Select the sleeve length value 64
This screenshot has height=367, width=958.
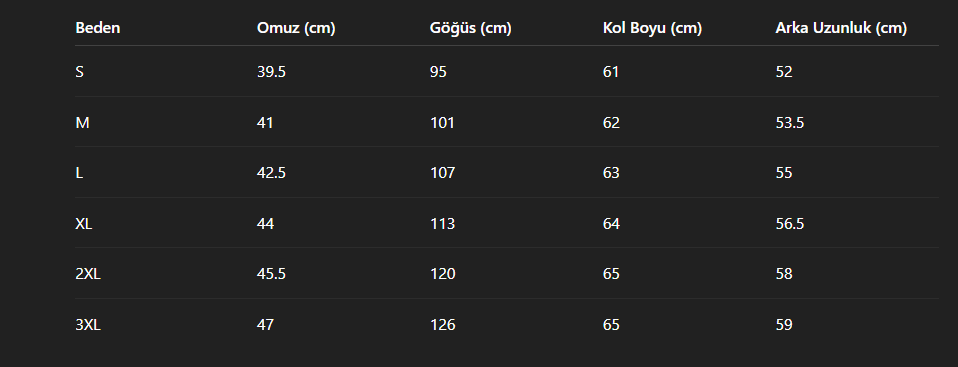coord(611,224)
